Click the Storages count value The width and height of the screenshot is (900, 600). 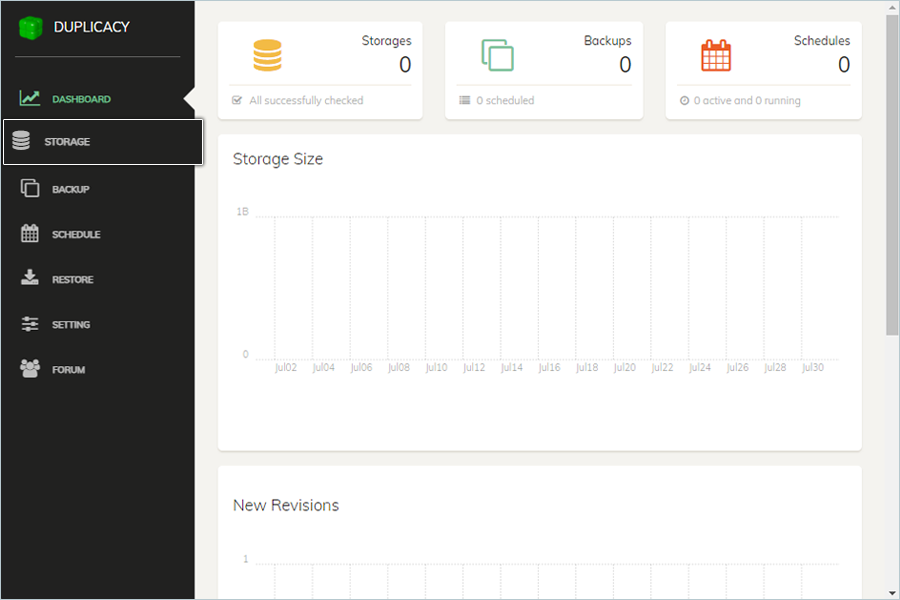point(405,64)
